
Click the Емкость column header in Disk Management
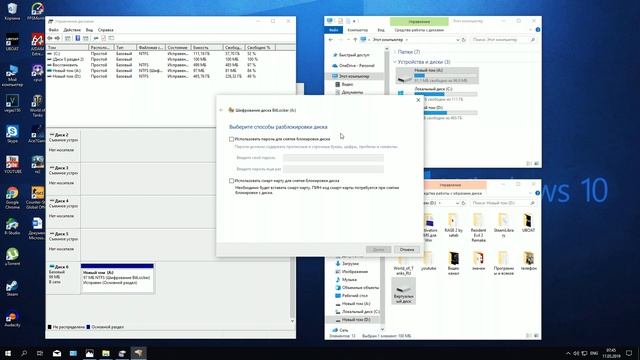coord(207,47)
